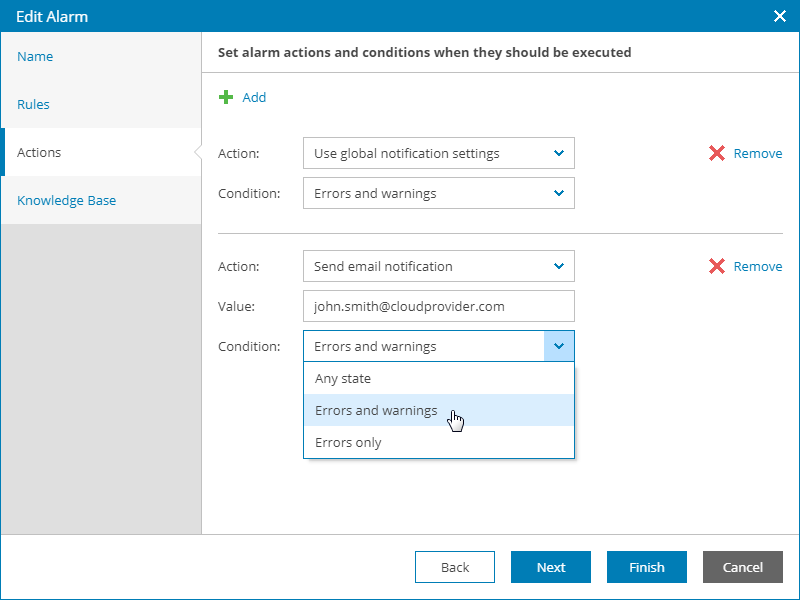Select the Actions step in the sidebar
The image size is (800, 600).
point(40,152)
